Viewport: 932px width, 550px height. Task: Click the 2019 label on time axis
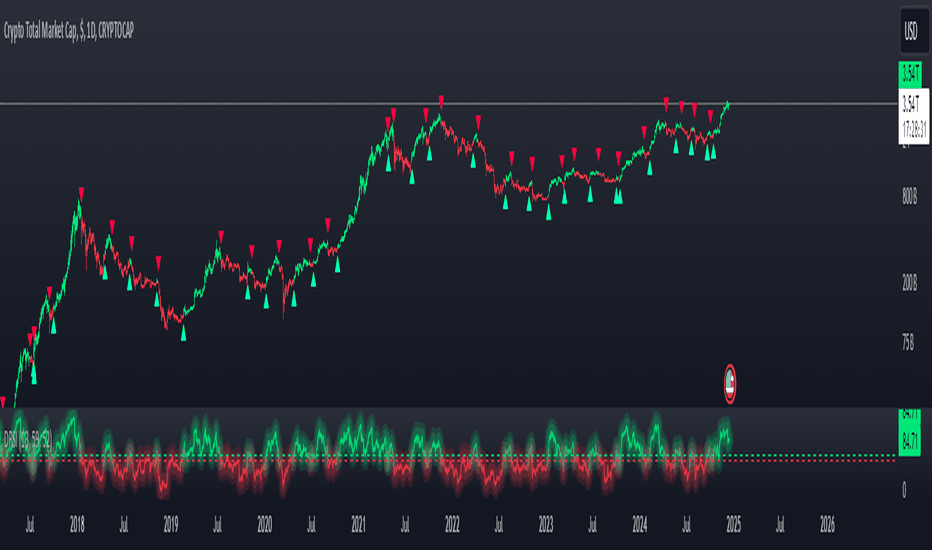coord(171,524)
